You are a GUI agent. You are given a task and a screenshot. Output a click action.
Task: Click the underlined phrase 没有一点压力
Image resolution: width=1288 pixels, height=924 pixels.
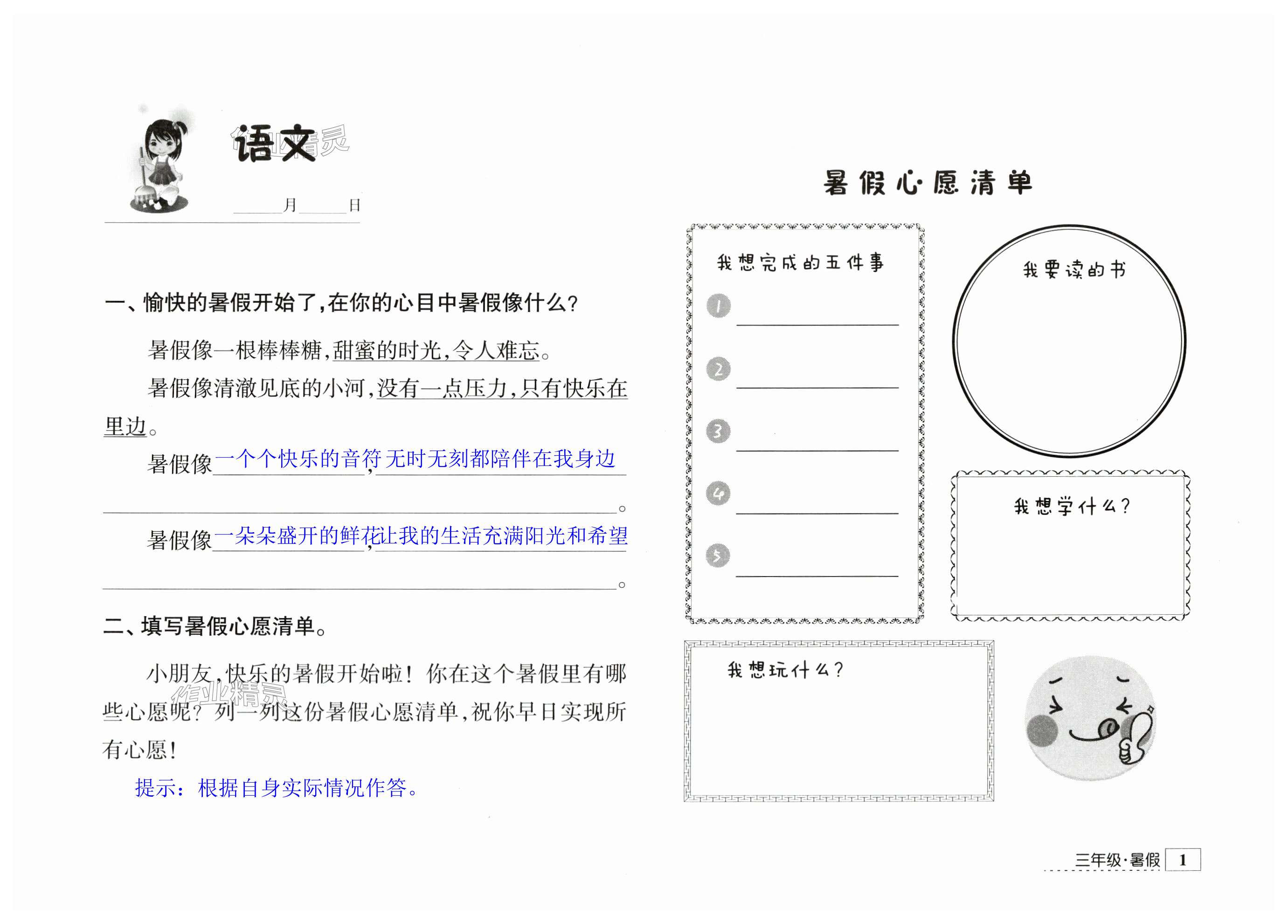pyautogui.click(x=442, y=389)
